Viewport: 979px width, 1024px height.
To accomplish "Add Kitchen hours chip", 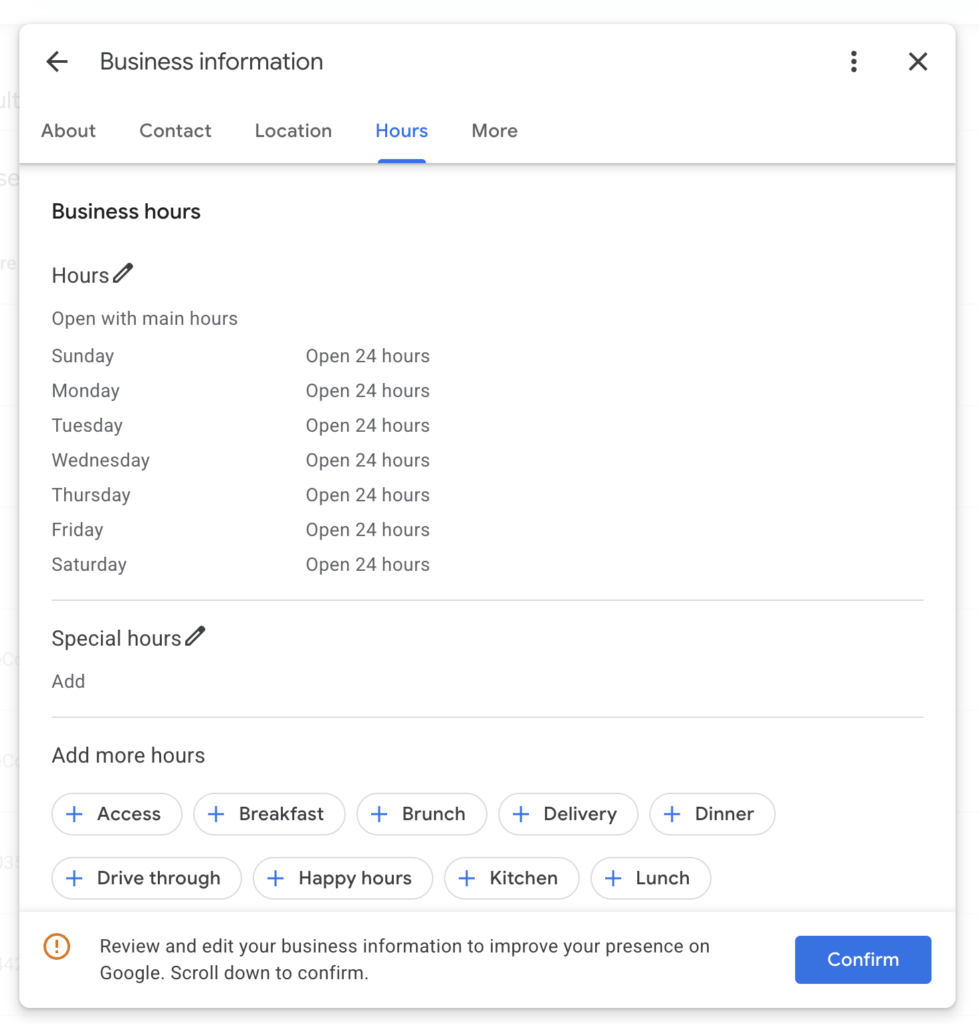I will 511,878.
